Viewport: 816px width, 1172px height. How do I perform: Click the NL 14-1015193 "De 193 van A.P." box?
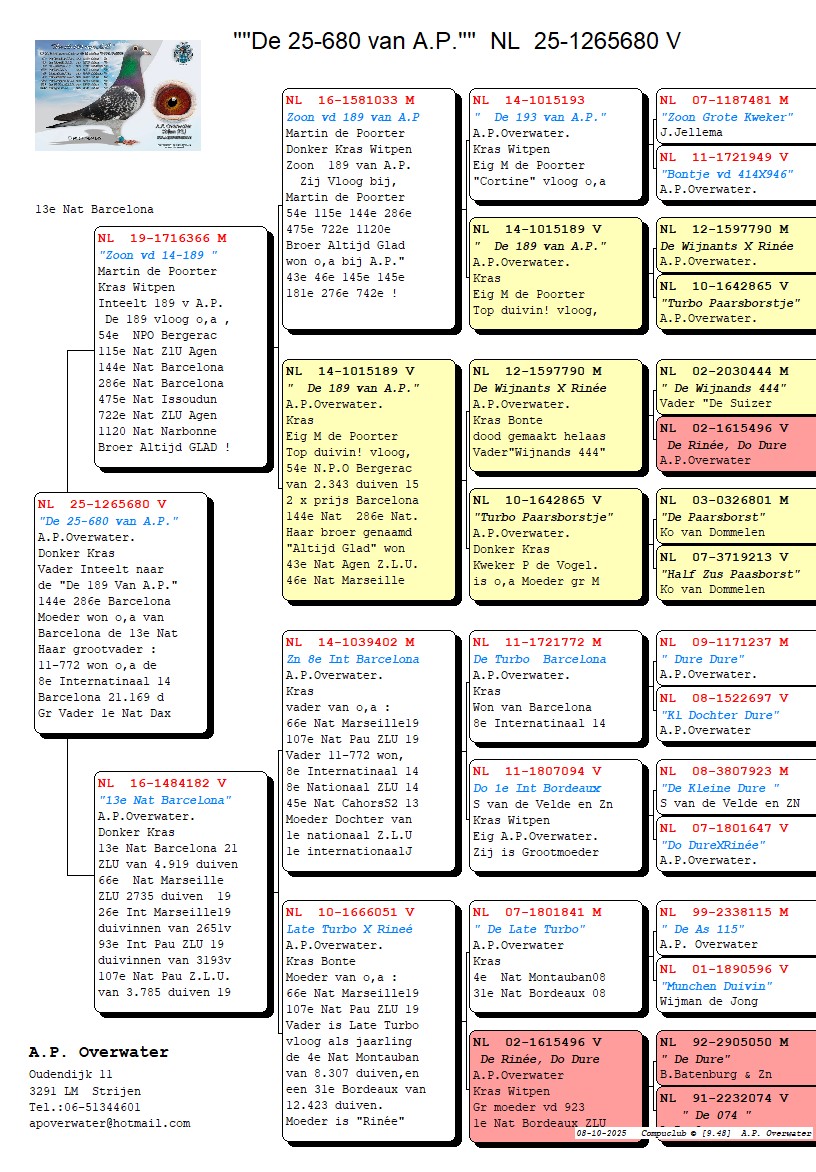click(x=555, y=146)
